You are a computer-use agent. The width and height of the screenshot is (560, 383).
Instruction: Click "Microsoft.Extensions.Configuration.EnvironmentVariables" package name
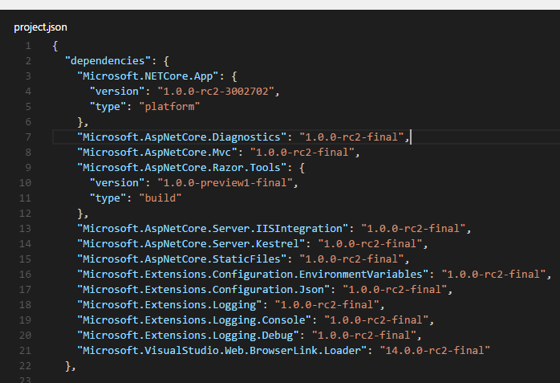pyautogui.click(x=253, y=274)
